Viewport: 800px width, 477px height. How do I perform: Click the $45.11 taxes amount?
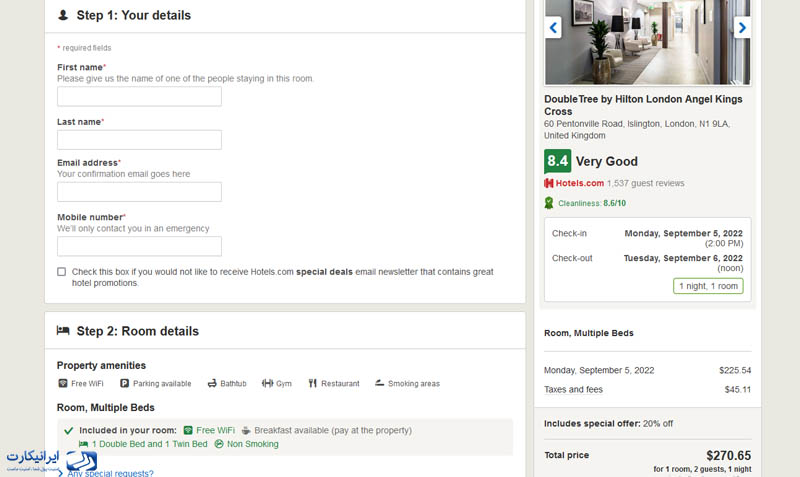738,390
